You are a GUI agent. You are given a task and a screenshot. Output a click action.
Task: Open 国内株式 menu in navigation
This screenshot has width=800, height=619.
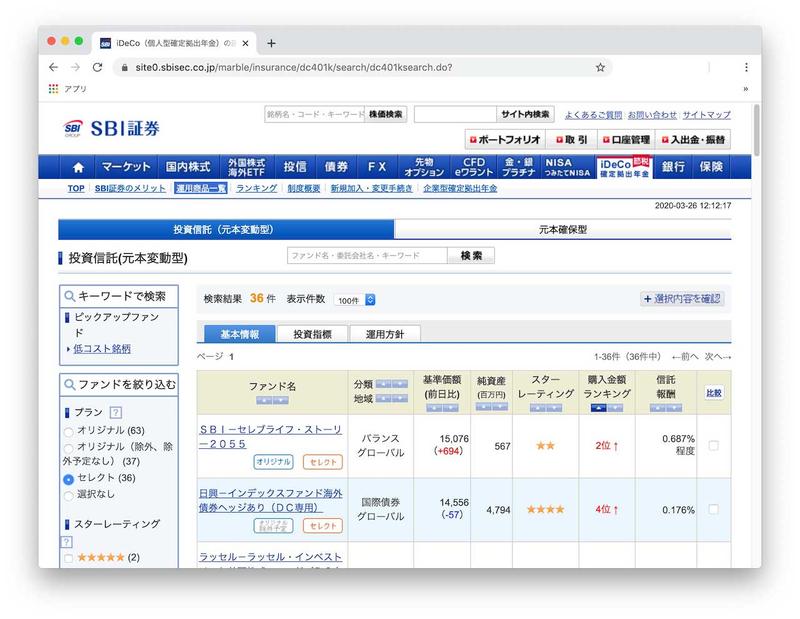[x=188, y=167]
